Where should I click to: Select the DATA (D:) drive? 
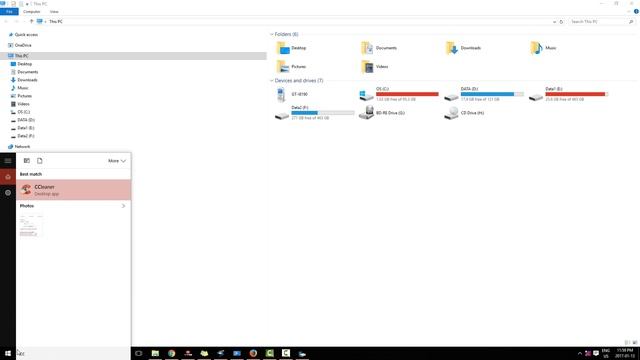click(484, 94)
